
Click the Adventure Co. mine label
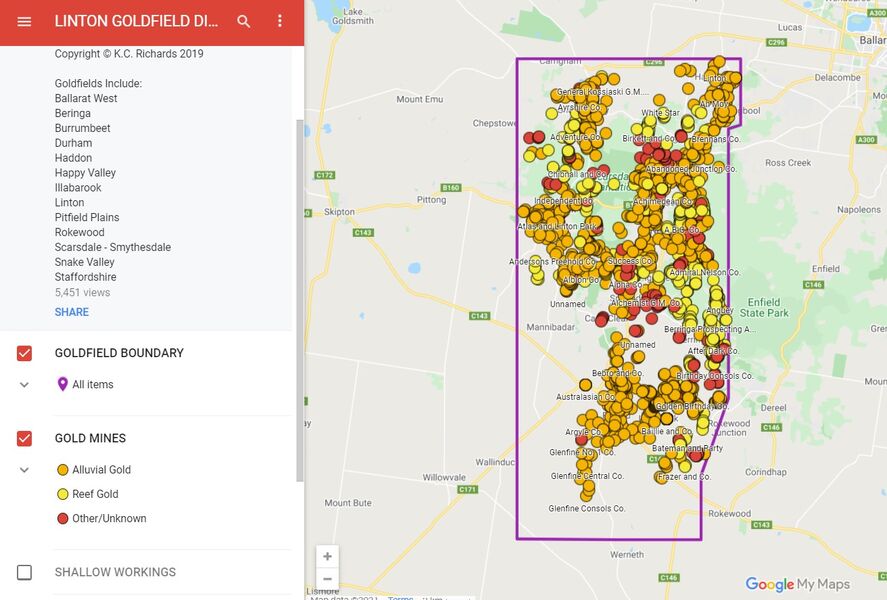(x=576, y=137)
